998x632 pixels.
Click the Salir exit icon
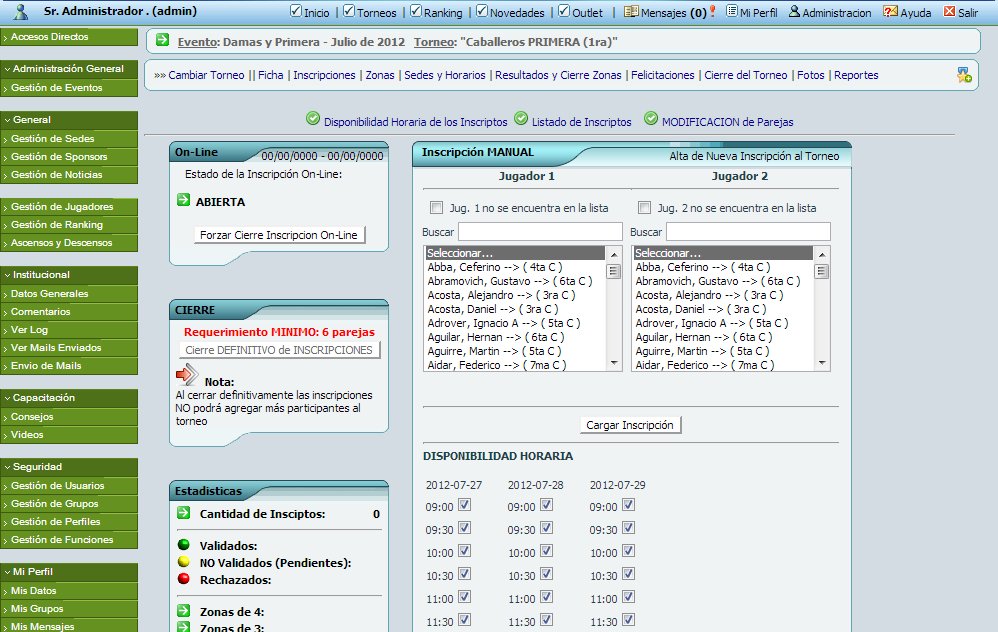(x=947, y=12)
